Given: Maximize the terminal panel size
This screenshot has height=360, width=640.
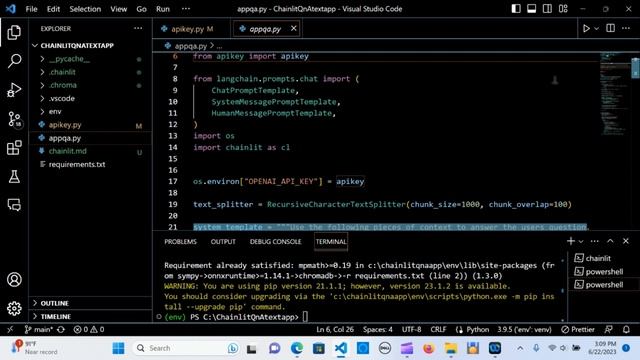Looking at the screenshot, I should click(x=610, y=241).
